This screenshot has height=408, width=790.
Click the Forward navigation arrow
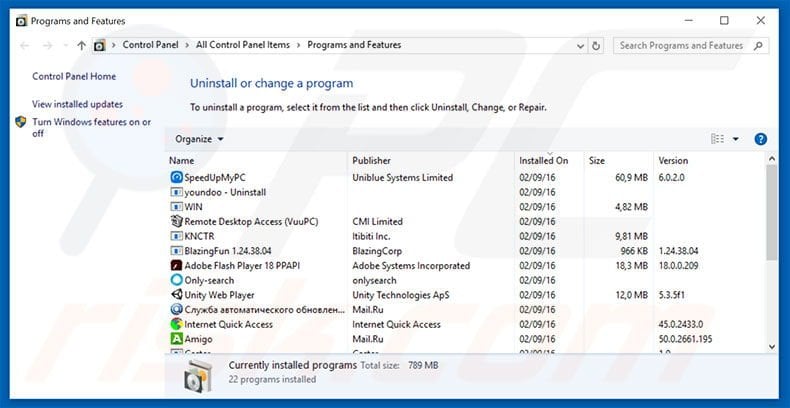(47, 46)
